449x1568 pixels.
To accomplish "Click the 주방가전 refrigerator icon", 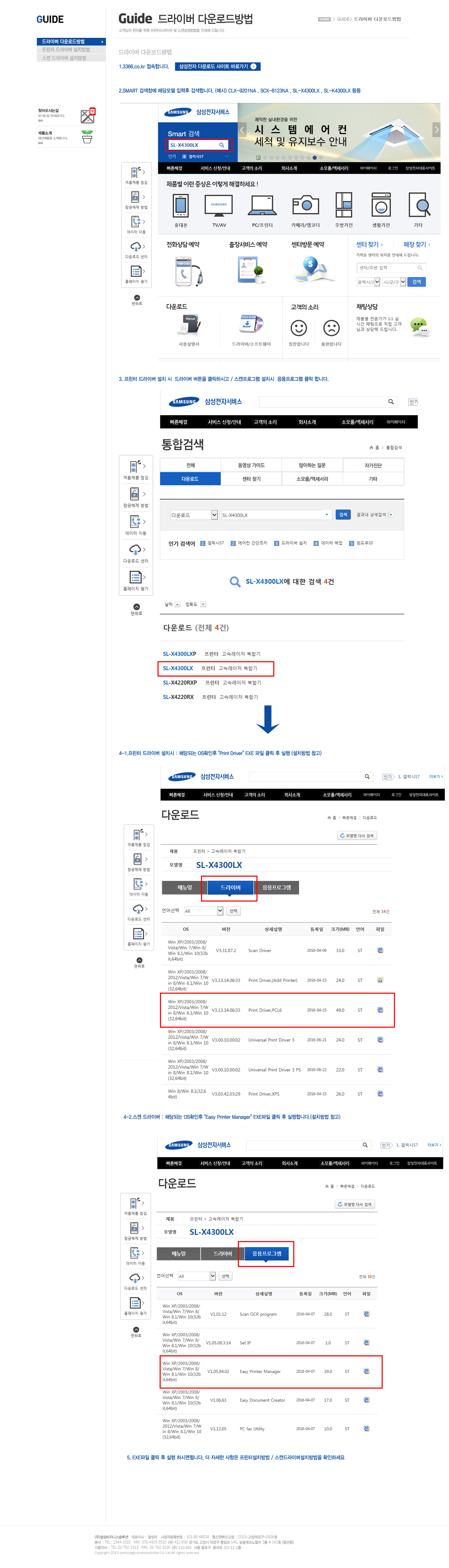I will [x=344, y=205].
